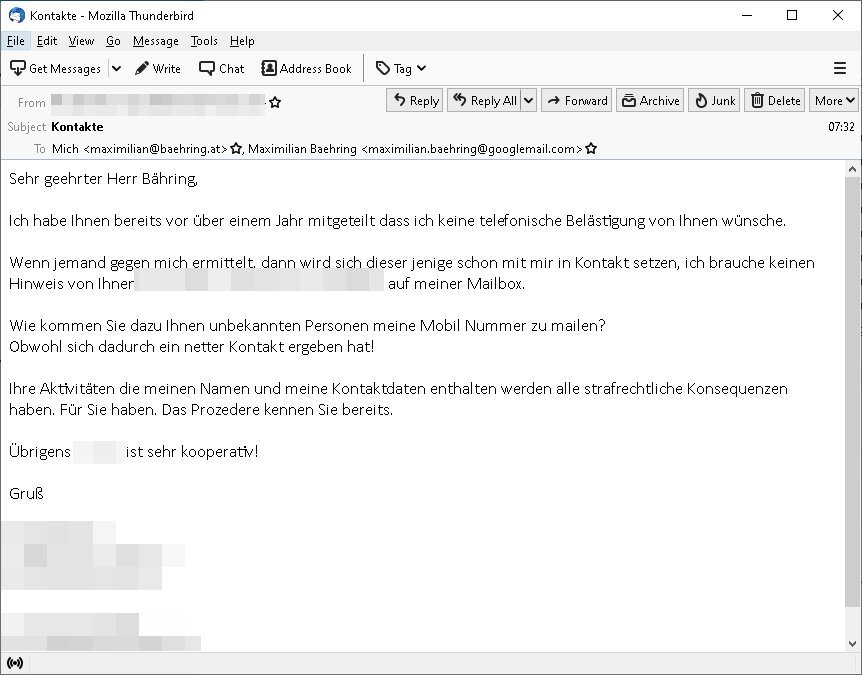Open the View menu
The image size is (862, 675).
(81, 41)
